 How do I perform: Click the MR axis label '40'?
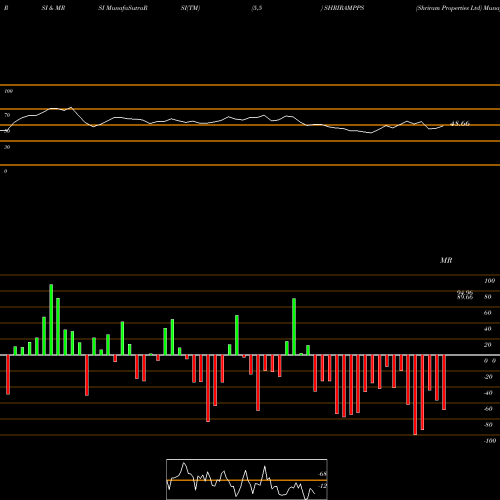click(488, 329)
